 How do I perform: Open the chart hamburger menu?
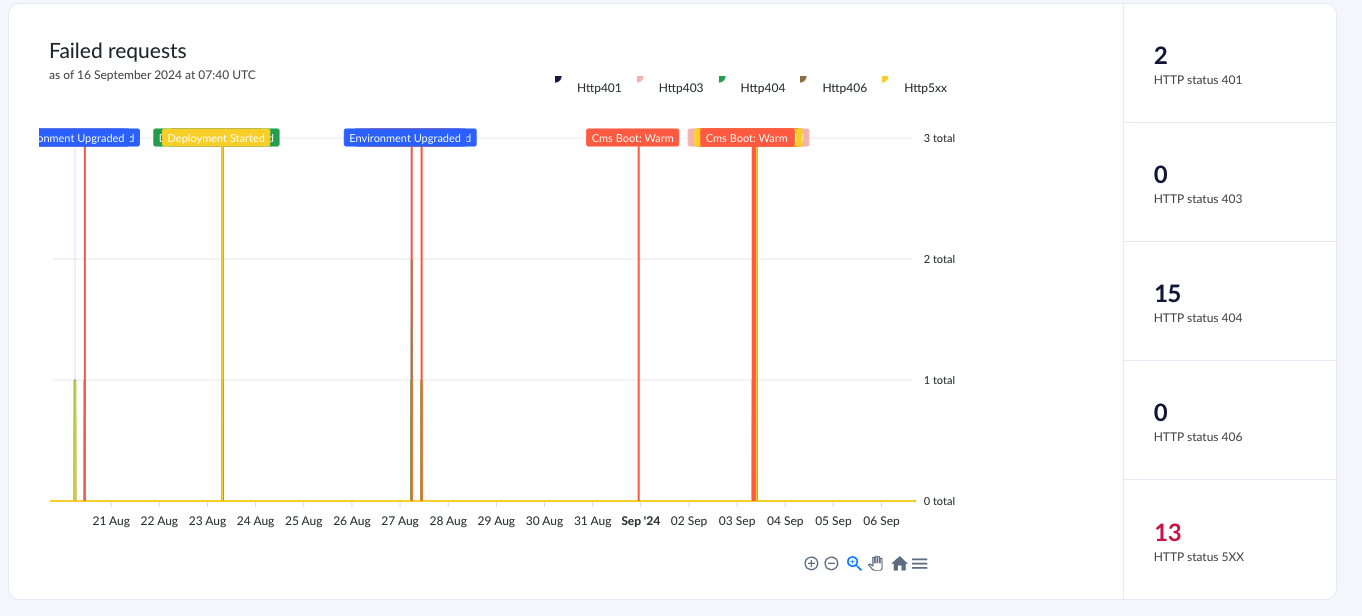click(920, 563)
